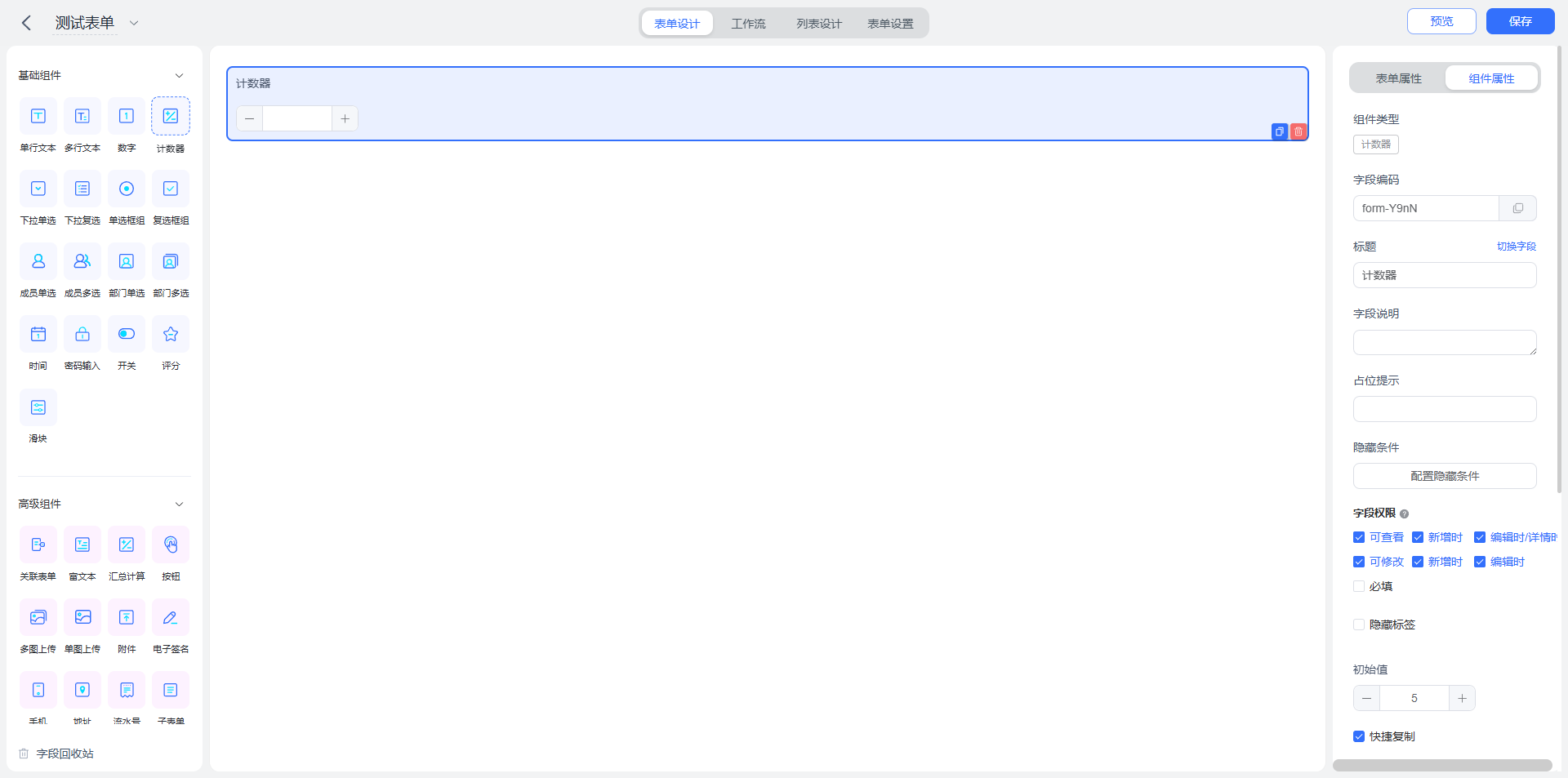Select the 附件 upload component icon

[127, 617]
